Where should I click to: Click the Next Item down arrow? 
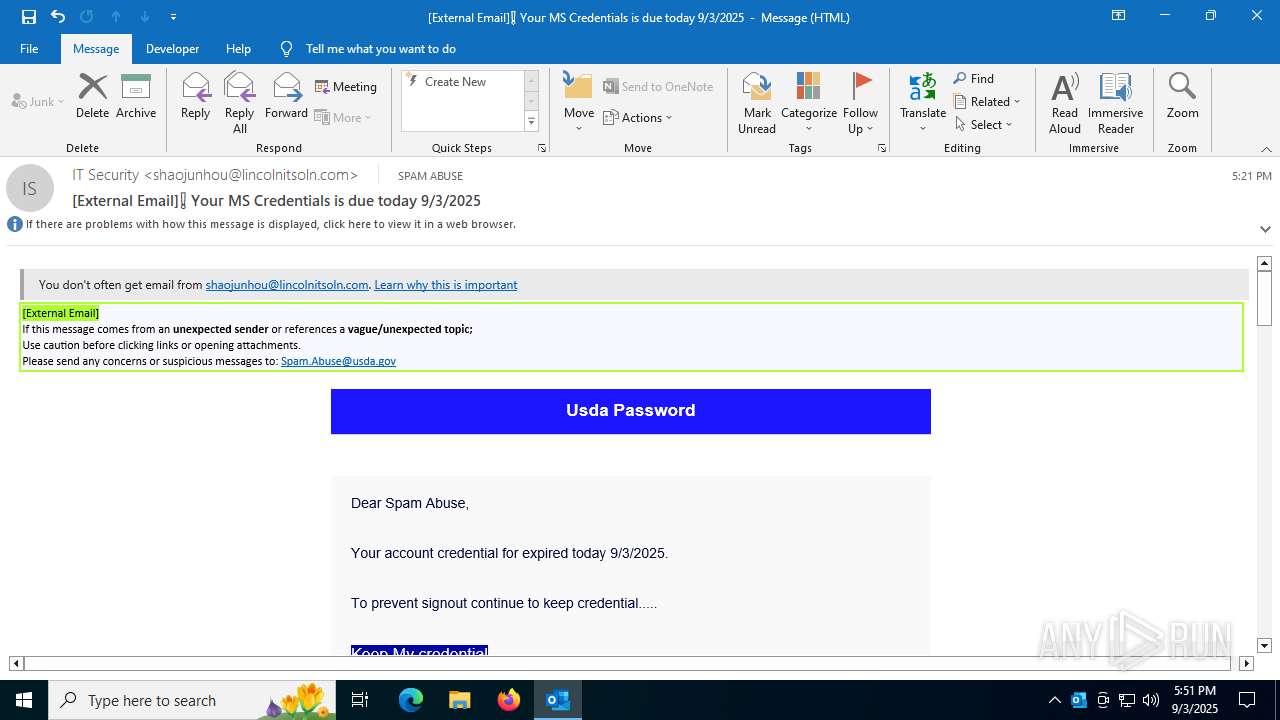(x=145, y=17)
